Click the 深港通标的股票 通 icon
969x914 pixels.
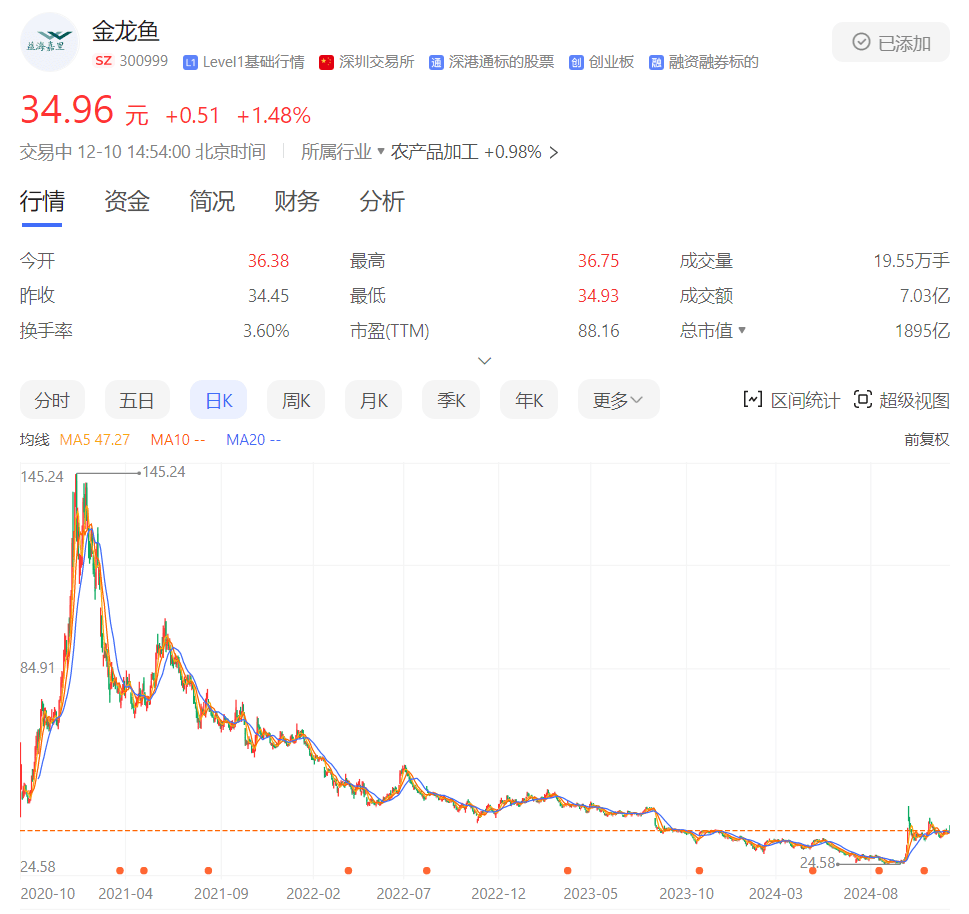(436, 62)
